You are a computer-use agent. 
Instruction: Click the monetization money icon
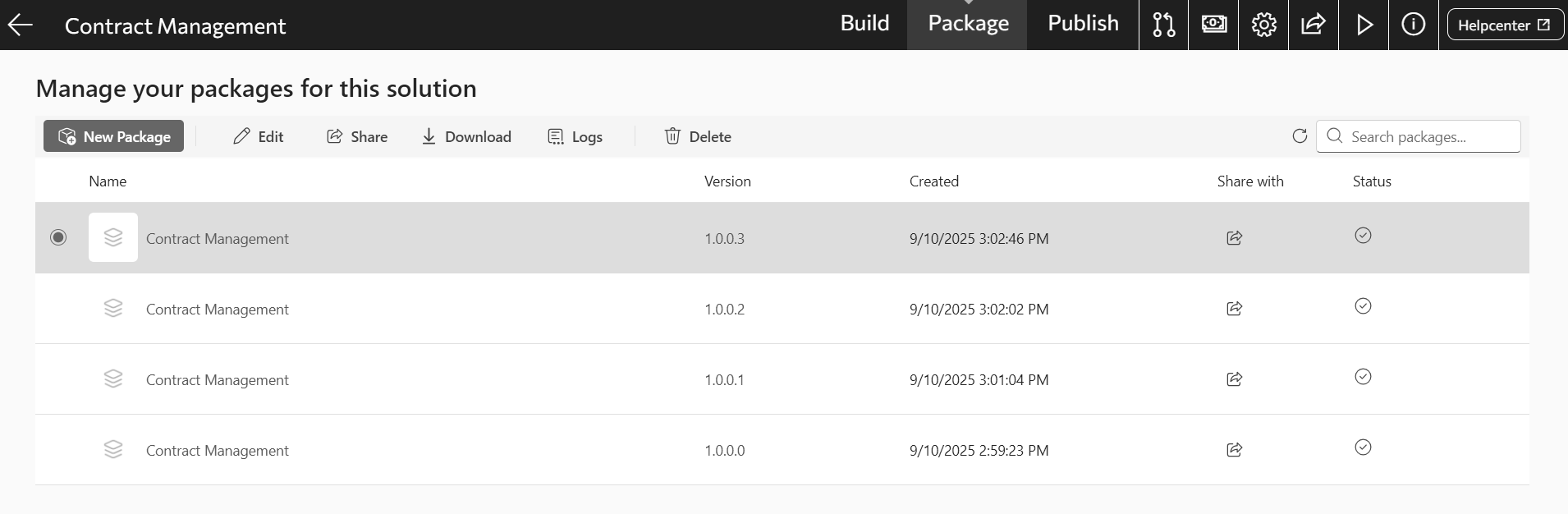(1213, 25)
